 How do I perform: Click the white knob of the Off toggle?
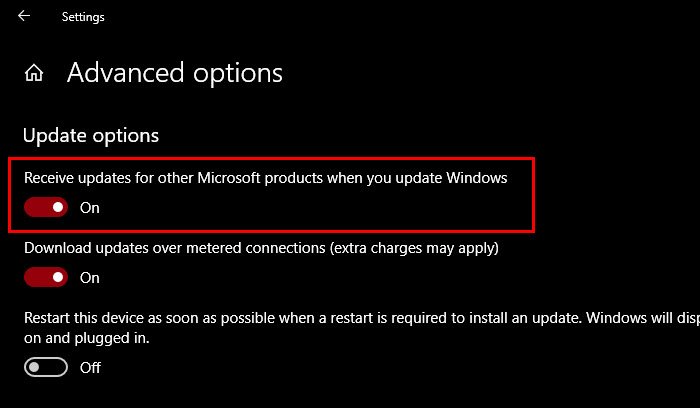[x=36, y=367]
